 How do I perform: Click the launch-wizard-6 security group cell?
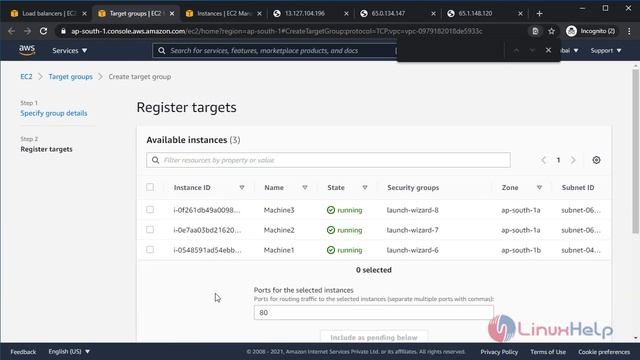point(413,250)
